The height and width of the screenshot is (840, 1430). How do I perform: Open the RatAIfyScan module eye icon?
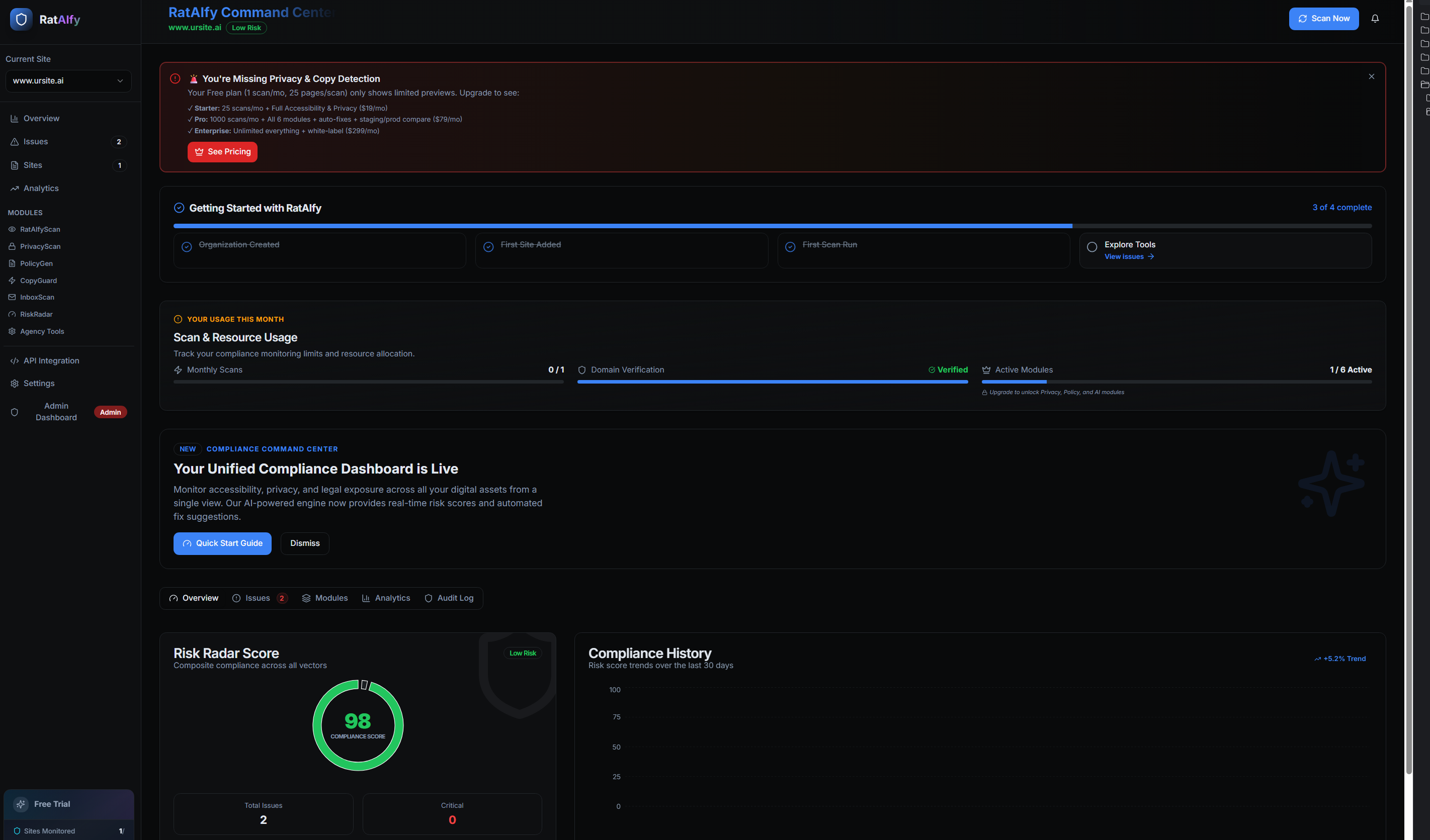(x=12, y=229)
